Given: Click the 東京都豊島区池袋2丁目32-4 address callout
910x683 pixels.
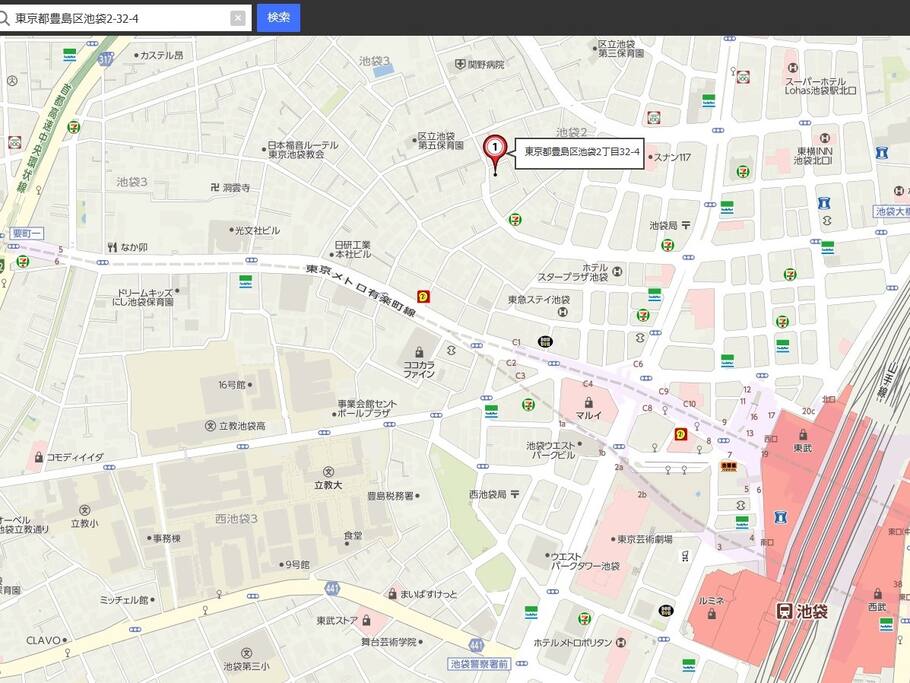Looking at the screenshot, I should pos(582,152).
